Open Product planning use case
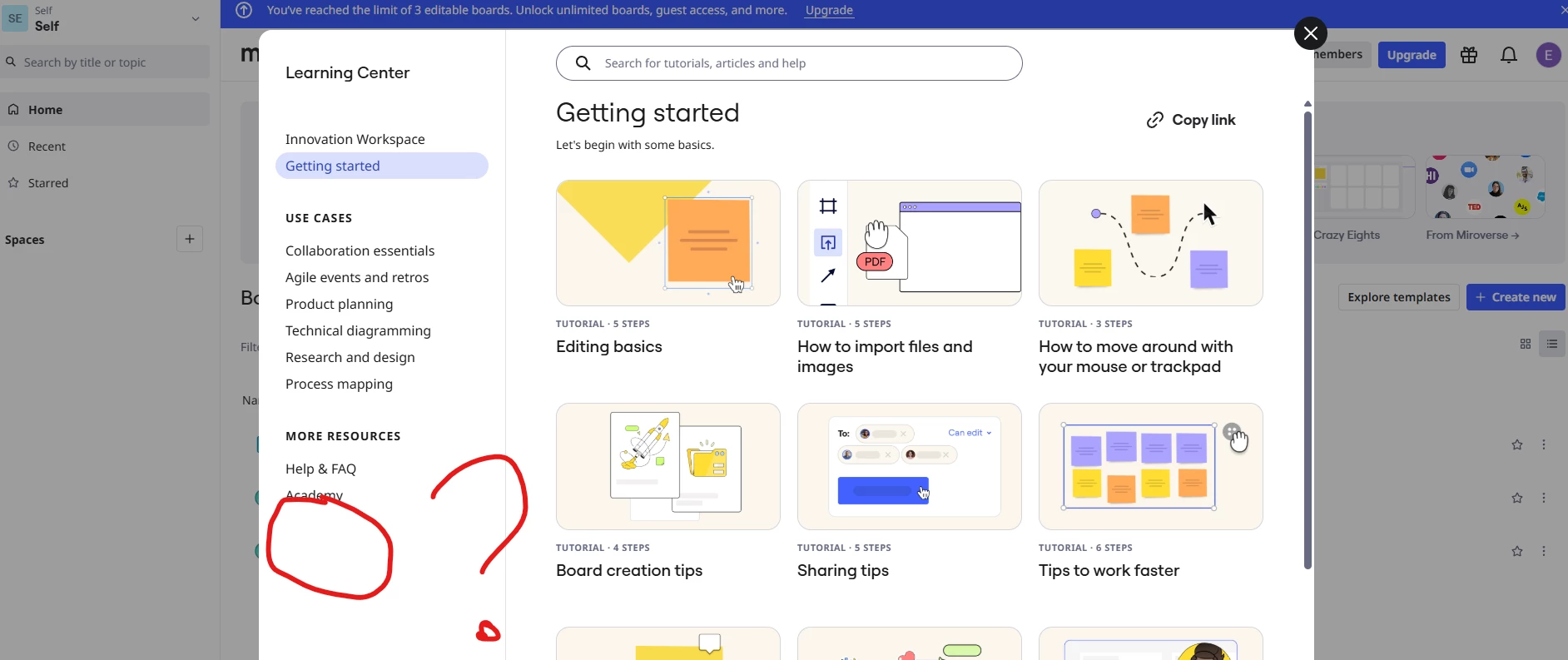The height and width of the screenshot is (660, 1568). (340, 304)
